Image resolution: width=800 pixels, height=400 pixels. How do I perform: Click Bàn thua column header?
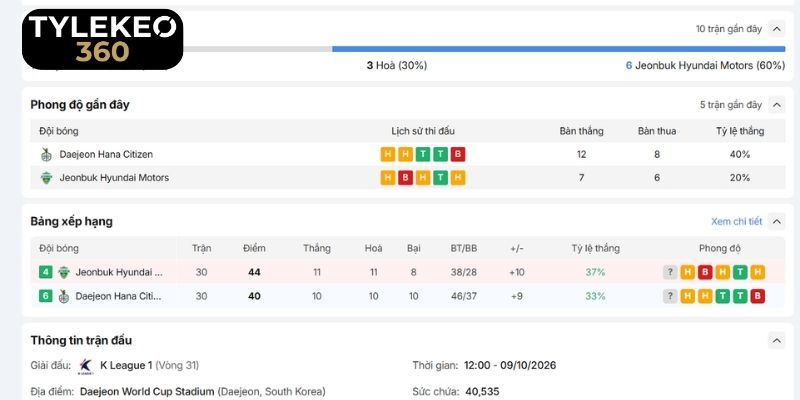click(x=657, y=132)
